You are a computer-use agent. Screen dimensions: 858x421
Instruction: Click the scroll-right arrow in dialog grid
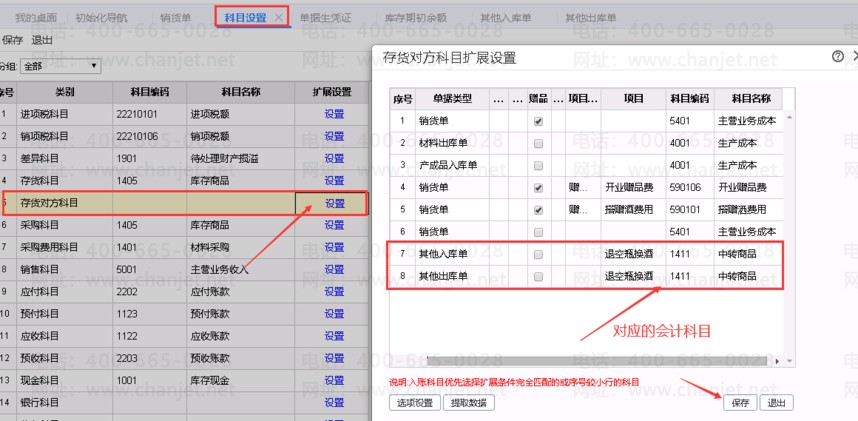coord(778,361)
